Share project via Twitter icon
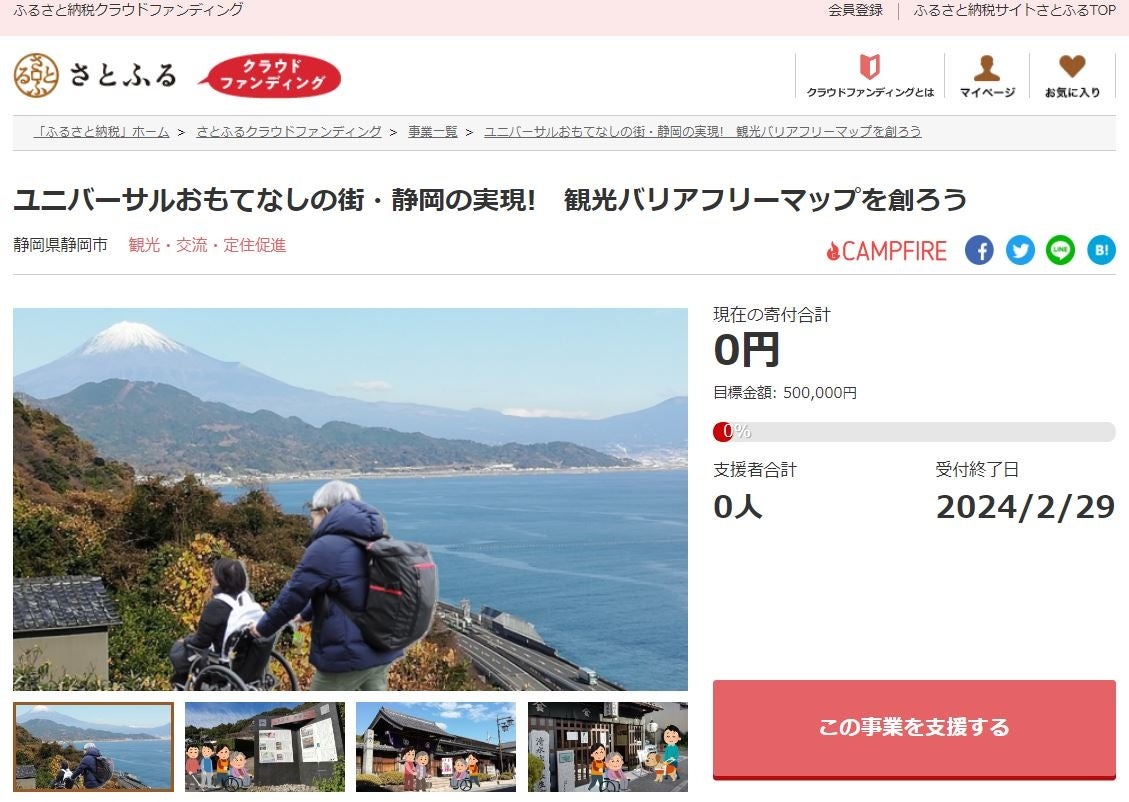 coord(1020,251)
